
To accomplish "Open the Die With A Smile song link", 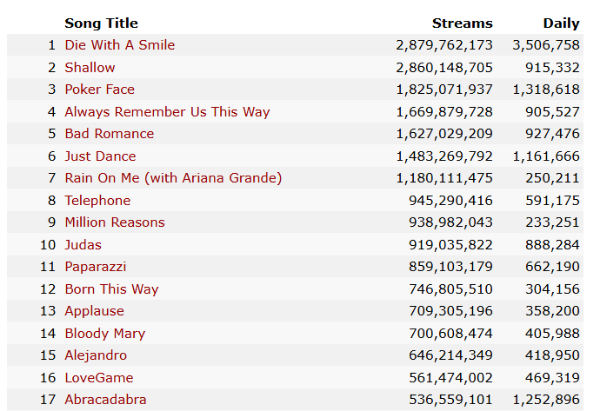I will point(119,45).
